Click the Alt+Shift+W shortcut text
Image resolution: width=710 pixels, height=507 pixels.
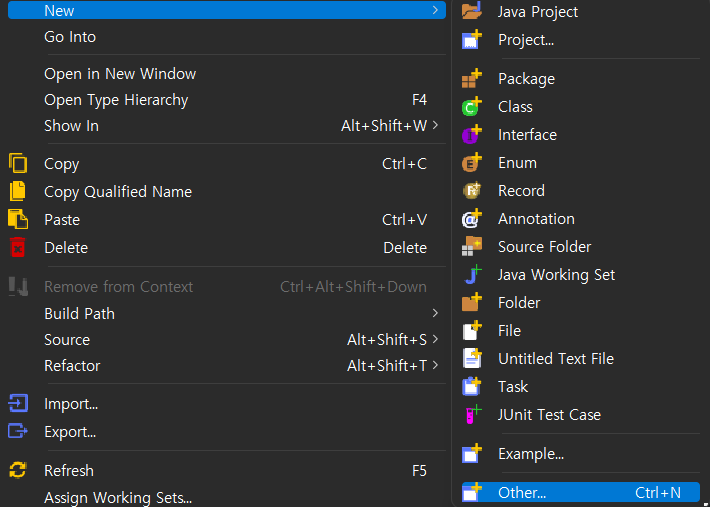pyautogui.click(x=384, y=126)
